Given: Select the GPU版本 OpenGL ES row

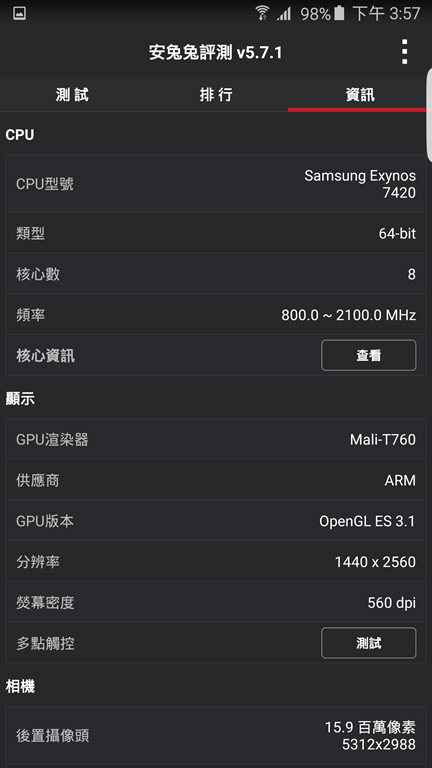Looking at the screenshot, I should coord(216,521).
